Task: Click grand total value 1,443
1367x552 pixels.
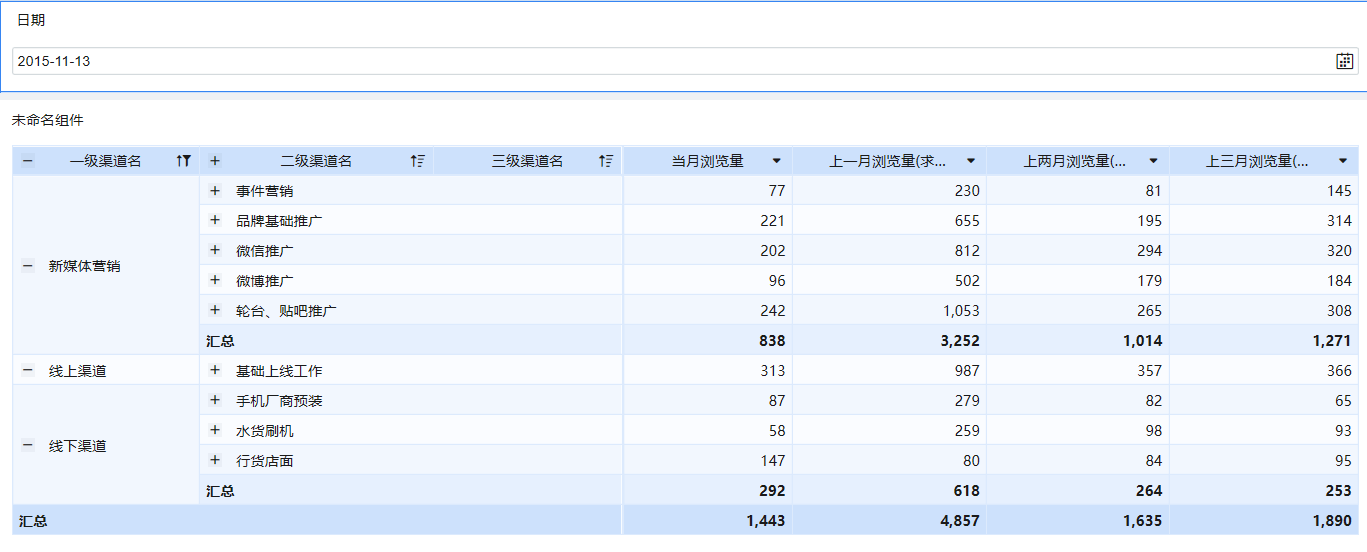Action: coord(766,521)
